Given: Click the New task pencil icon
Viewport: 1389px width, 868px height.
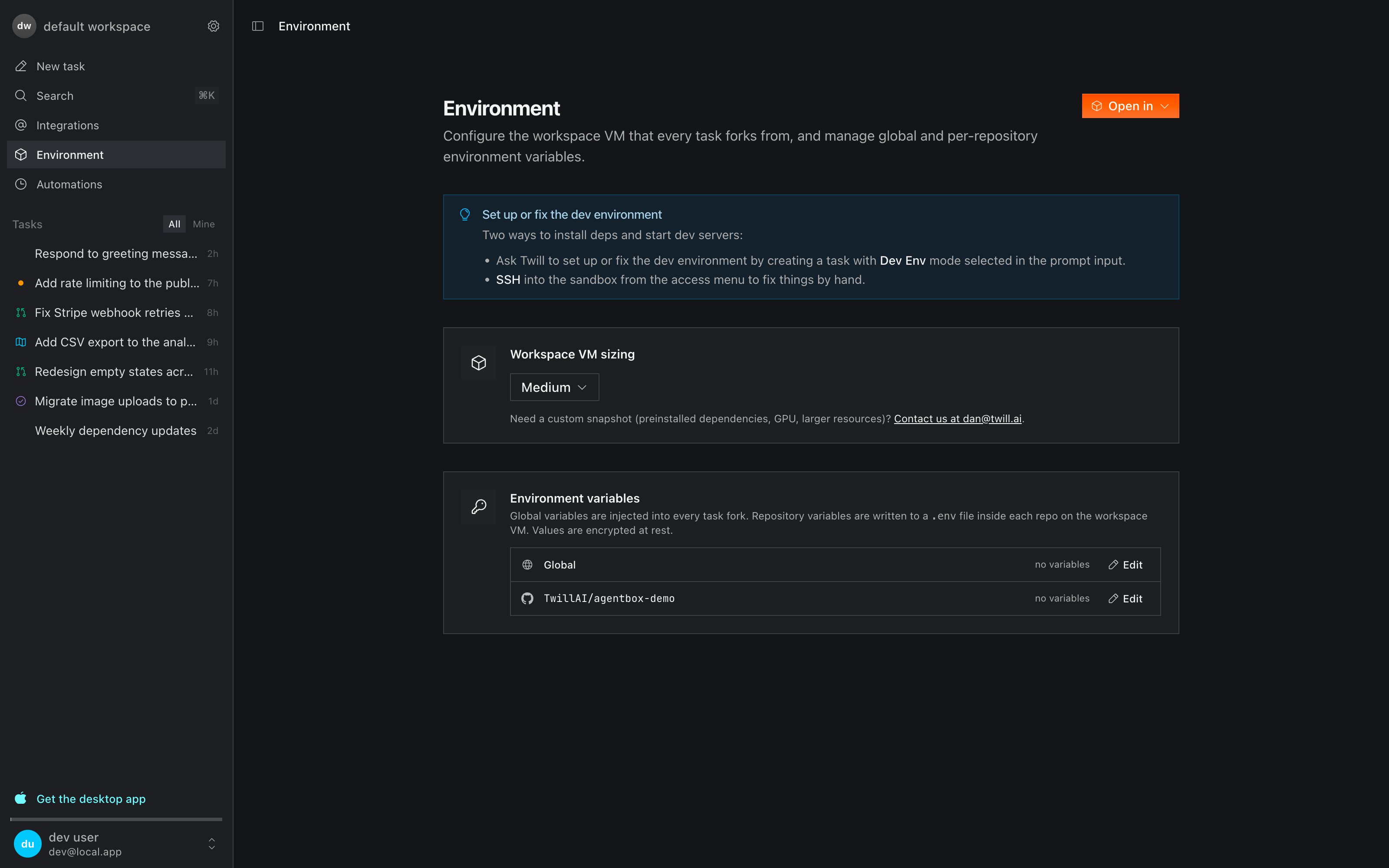Looking at the screenshot, I should click(21, 66).
